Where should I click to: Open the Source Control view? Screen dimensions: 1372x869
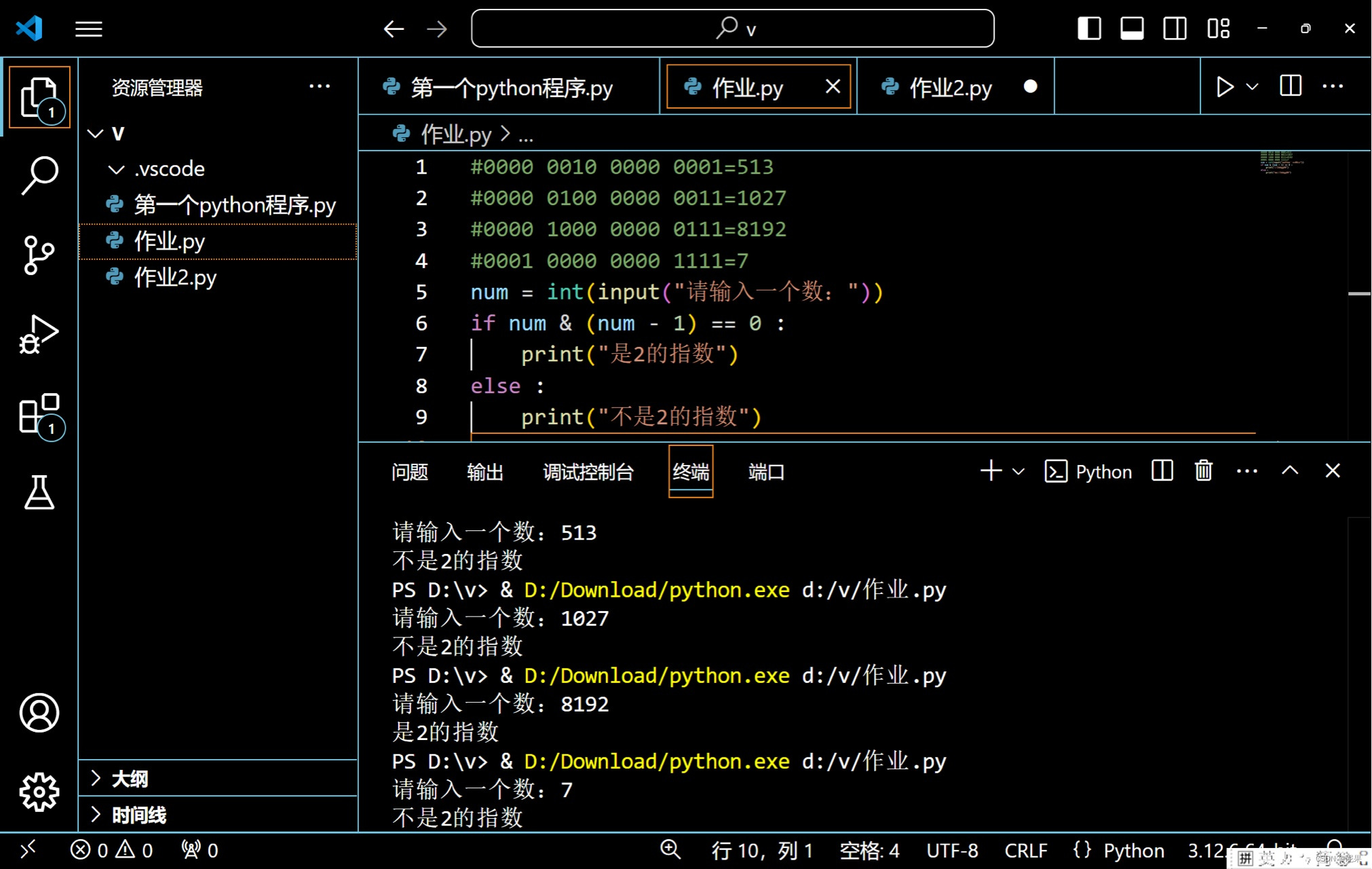click(39, 255)
